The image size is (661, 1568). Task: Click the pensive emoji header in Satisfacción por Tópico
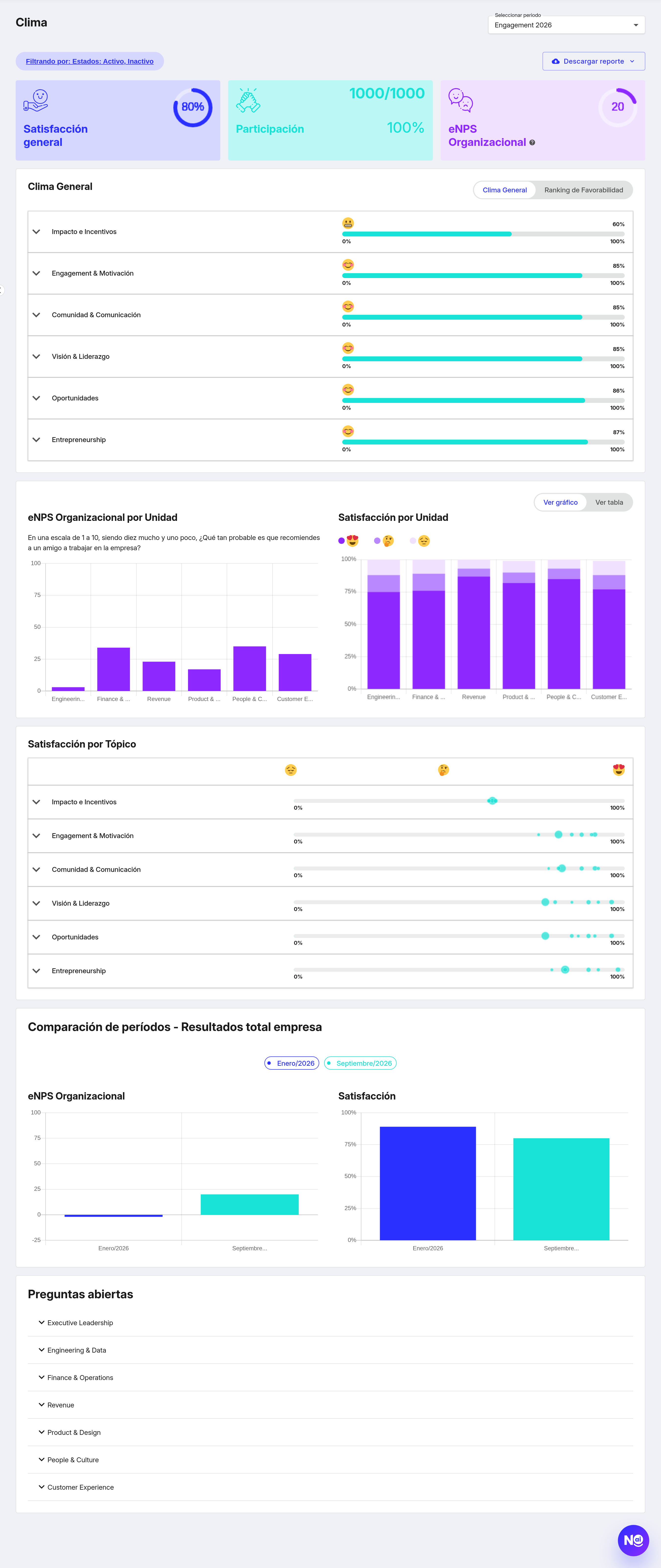(291, 770)
